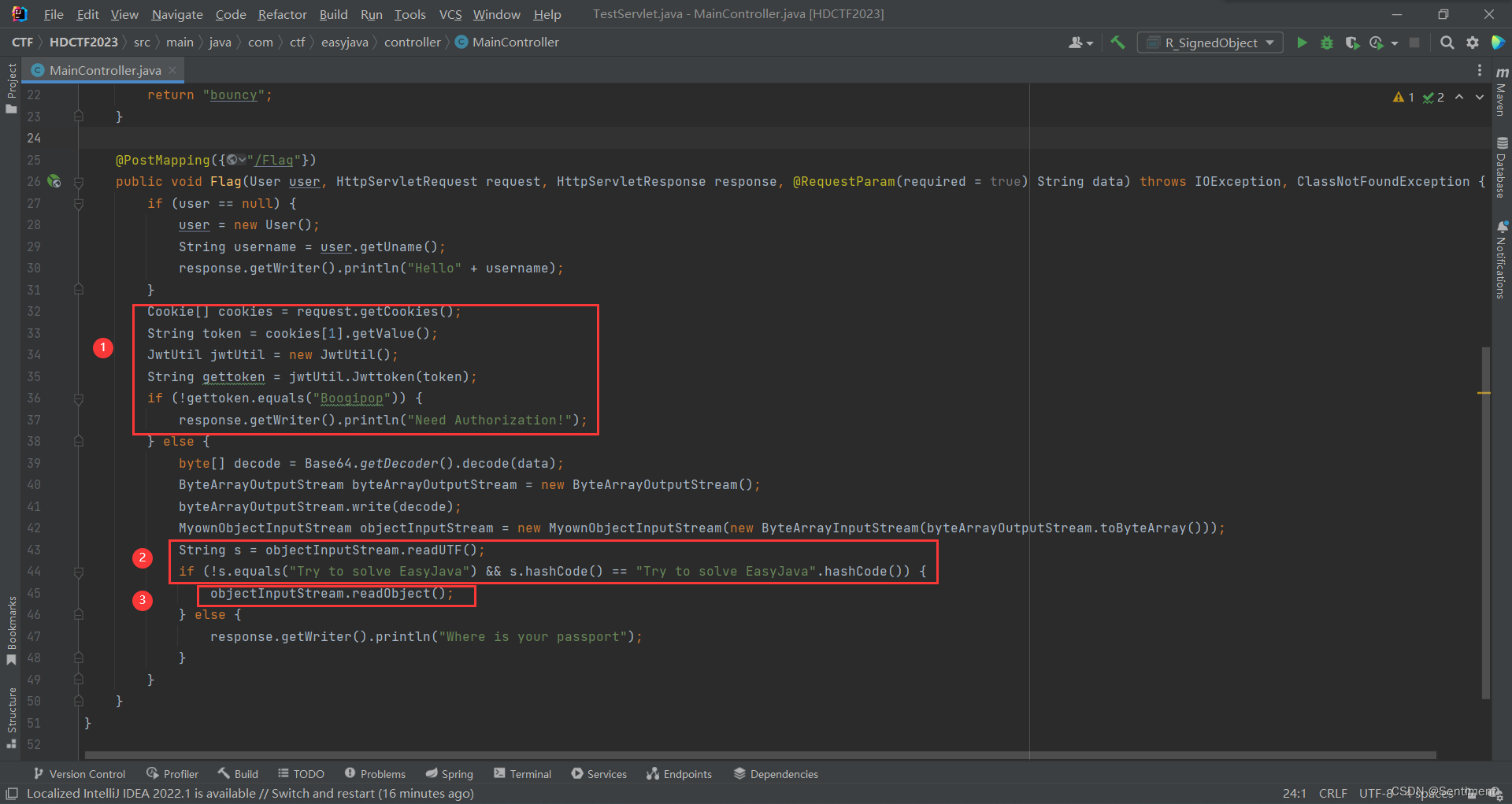Collapse the if block at line 27
This screenshot has width=1512, height=804.
click(79, 204)
